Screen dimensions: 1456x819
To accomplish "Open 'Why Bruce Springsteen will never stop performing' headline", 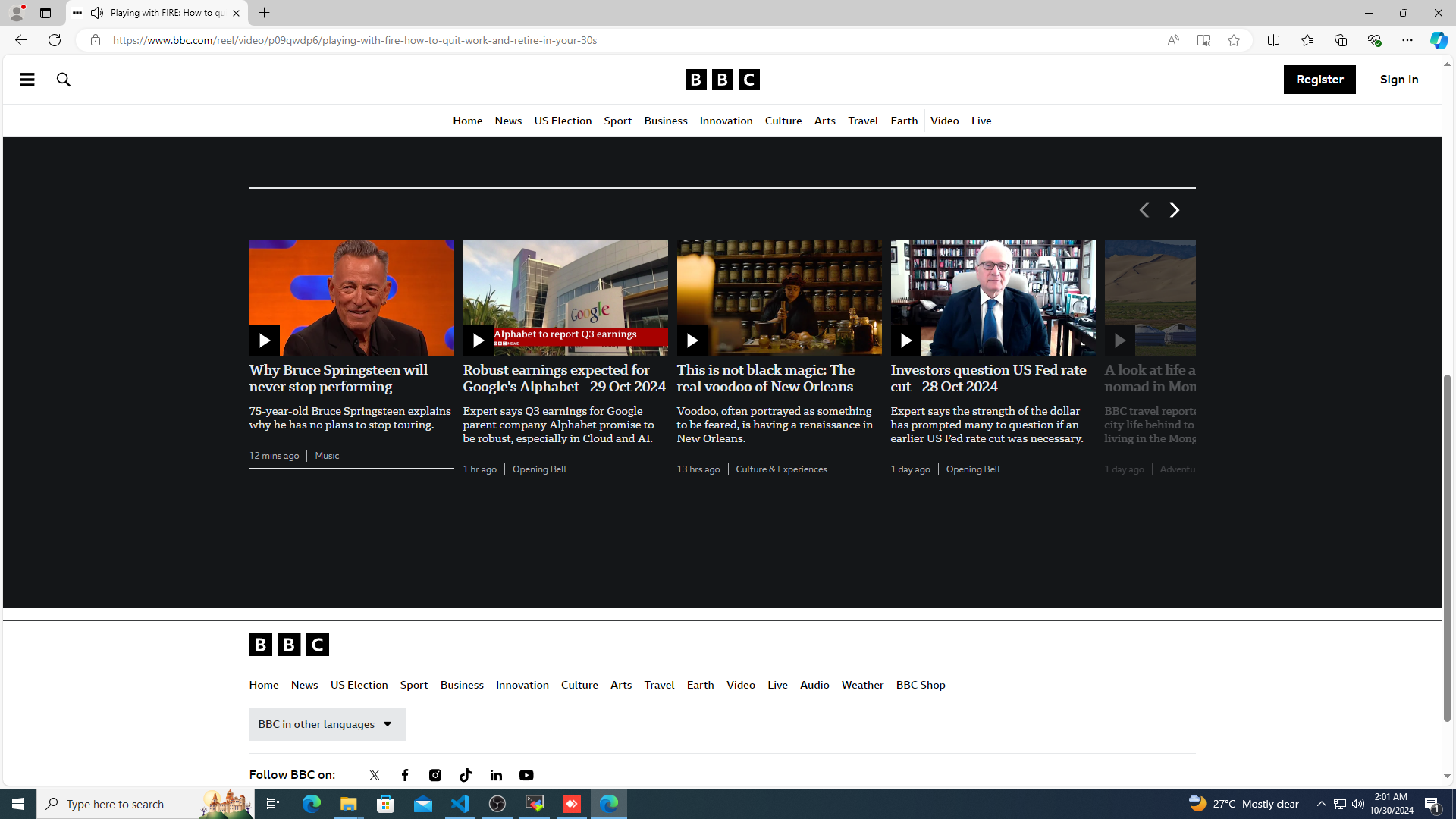I will 338,378.
